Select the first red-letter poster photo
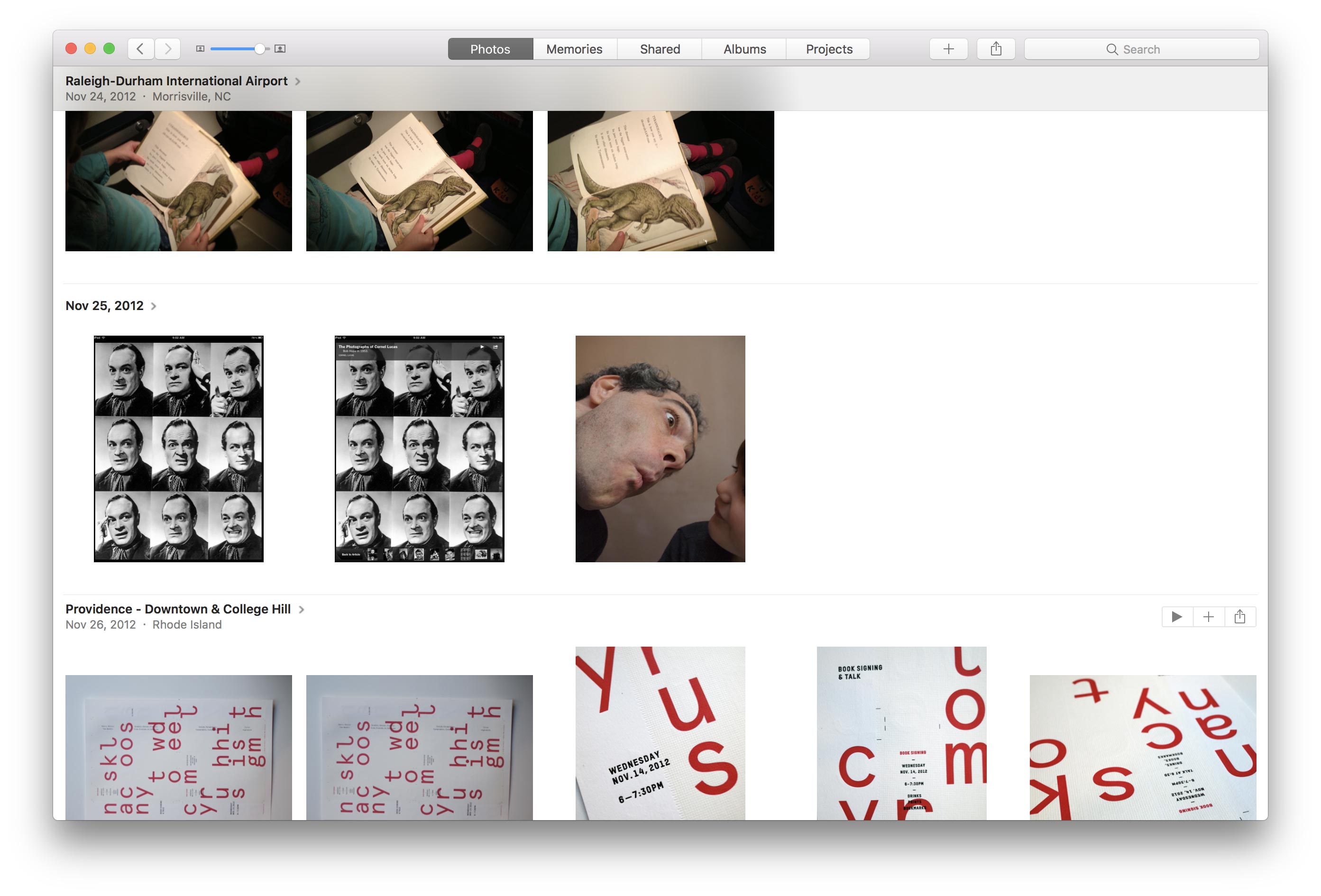The height and width of the screenshot is (896, 1321). tap(178, 747)
